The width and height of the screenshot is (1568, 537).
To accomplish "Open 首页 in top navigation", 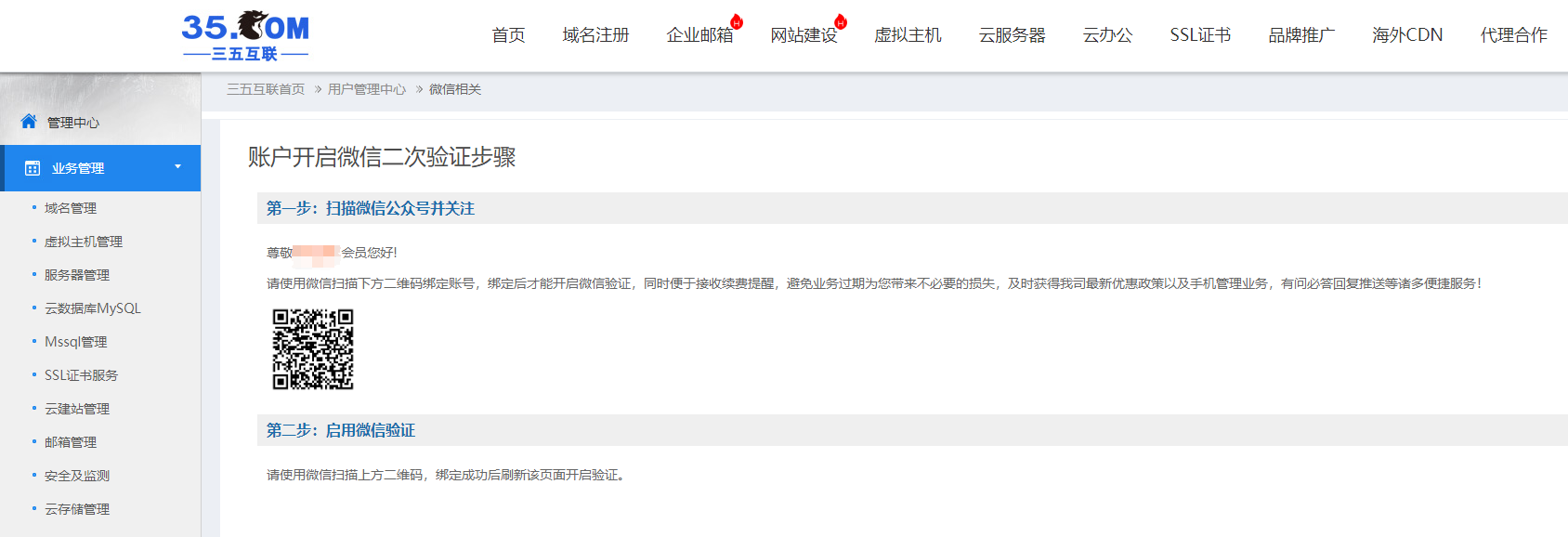I will [508, 35].
